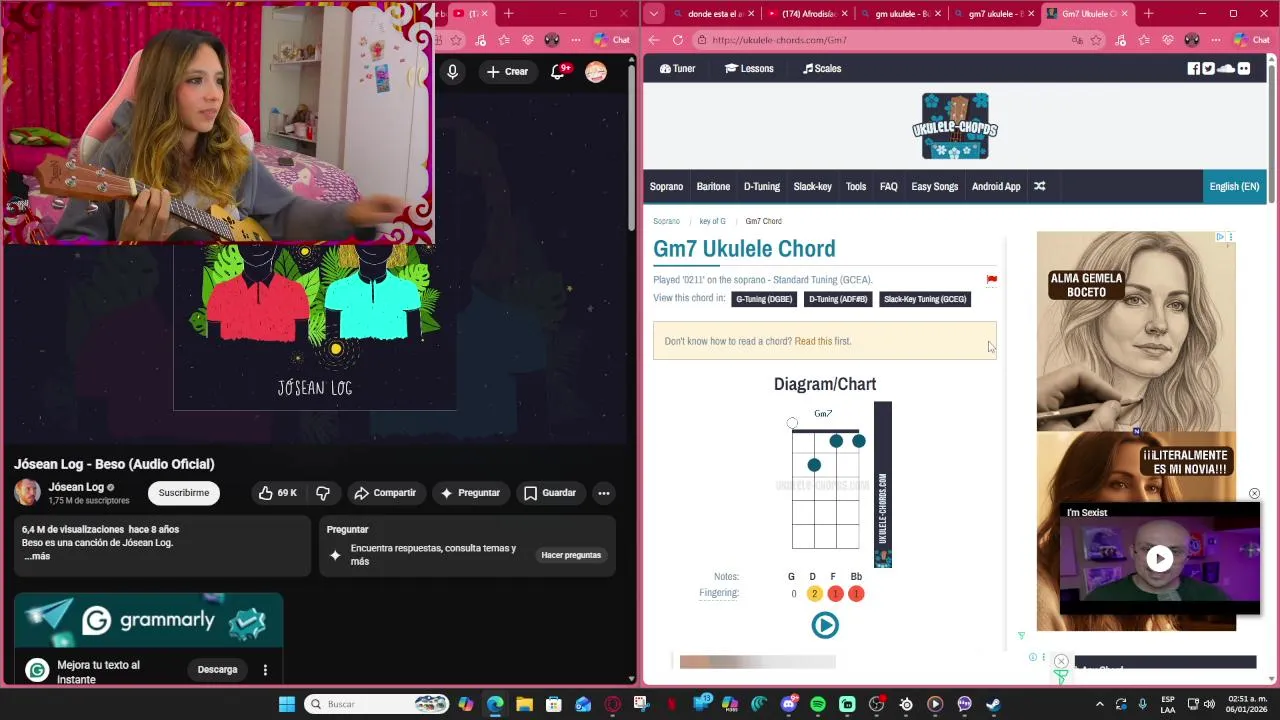
Task: Subscribe with the Suscribirme button
Action: point(184,493)
